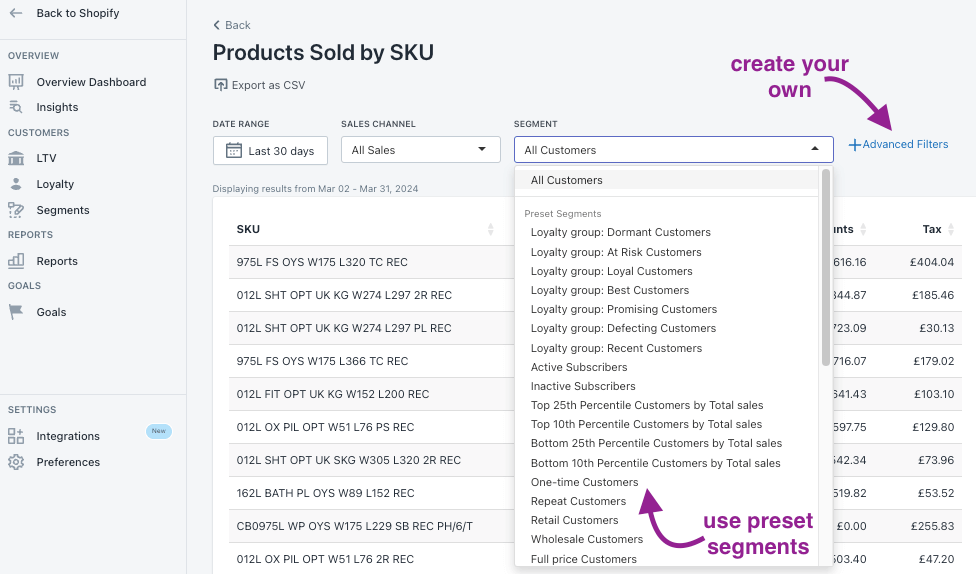Choose Bottom 25th Percentile Customers by Total sales
The height and width of the screenshot is (574, 976).
click(x=656, y=443)
